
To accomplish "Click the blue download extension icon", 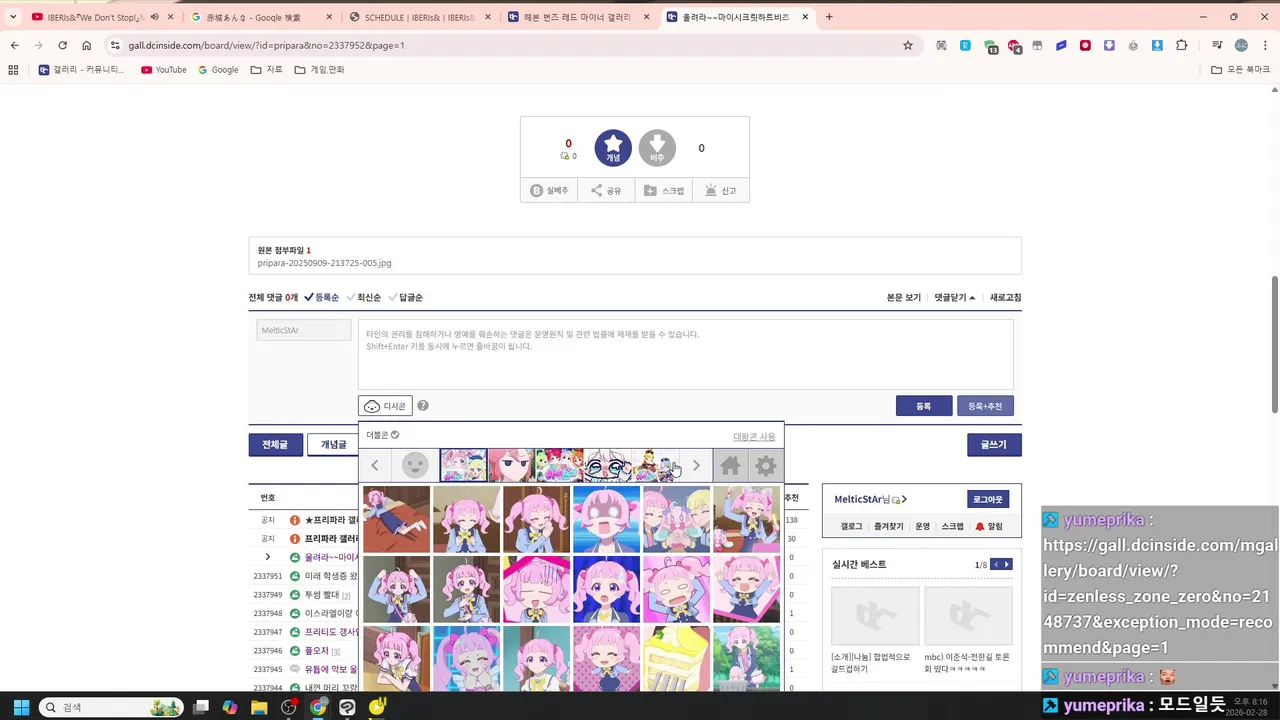I will (1157, 45).
